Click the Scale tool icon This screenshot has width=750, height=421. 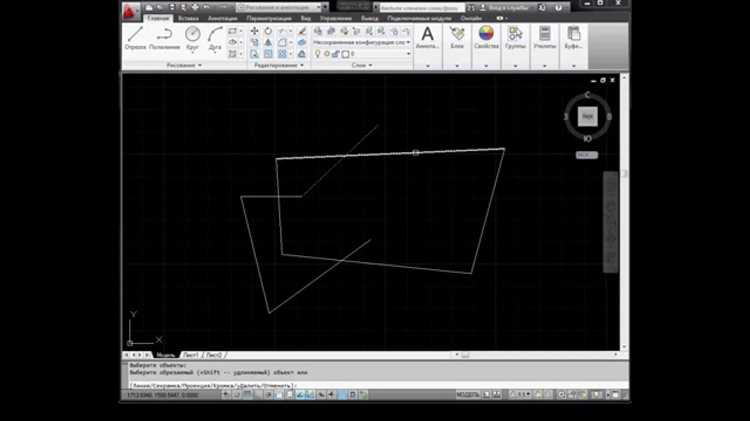click(268, 54)
